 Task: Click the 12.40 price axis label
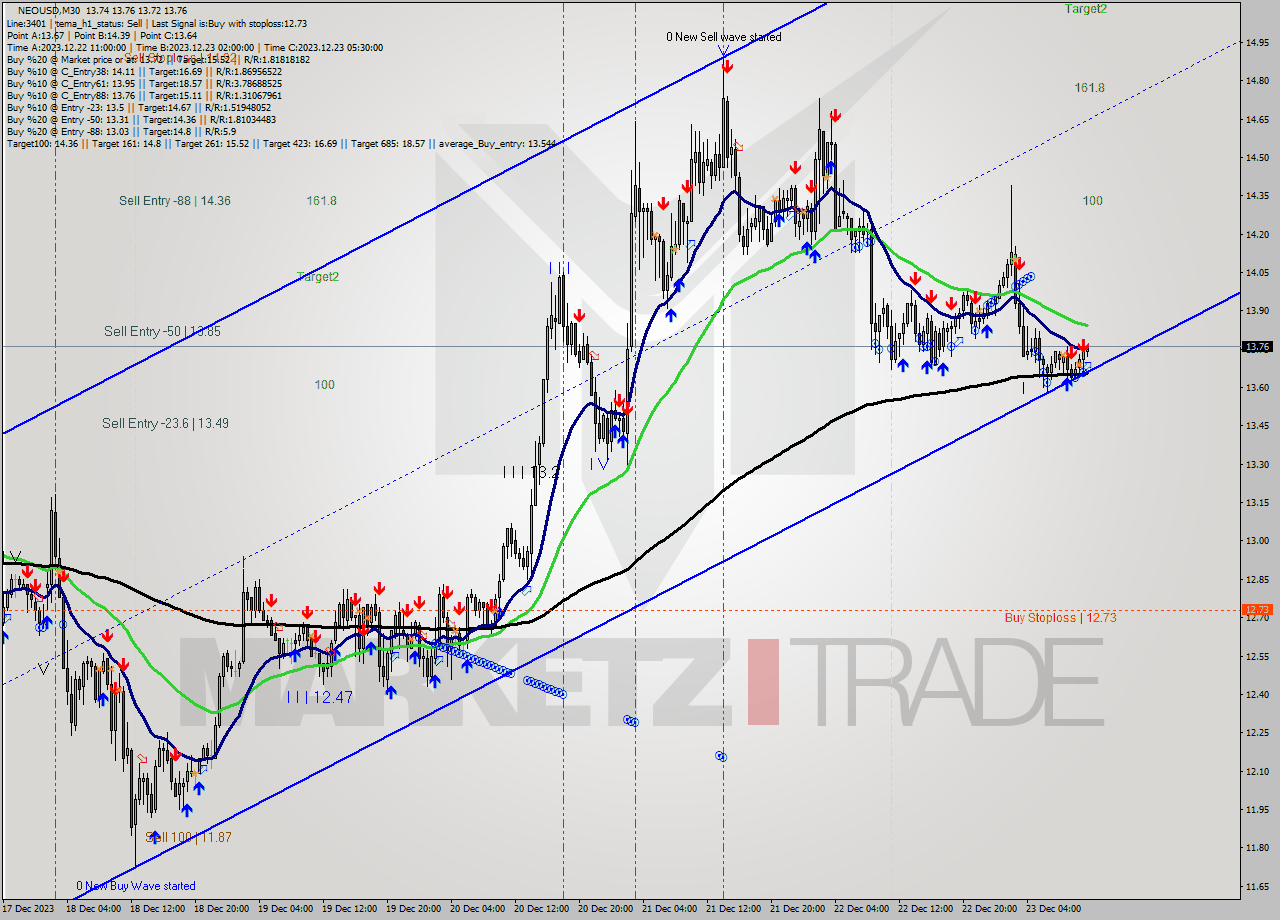click(1257, 695)
